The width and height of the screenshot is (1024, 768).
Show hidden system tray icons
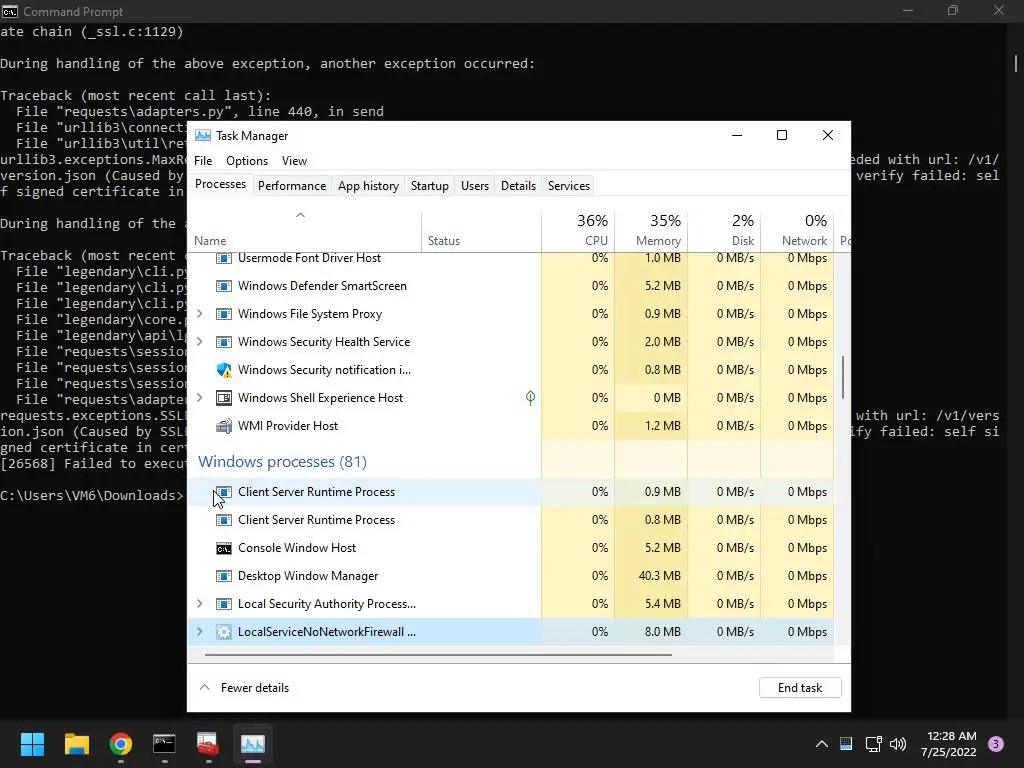pyautogui.click(x=822, y=744)
